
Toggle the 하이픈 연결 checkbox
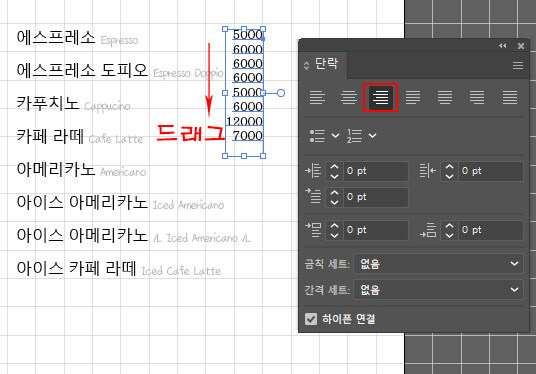(311, 319)
